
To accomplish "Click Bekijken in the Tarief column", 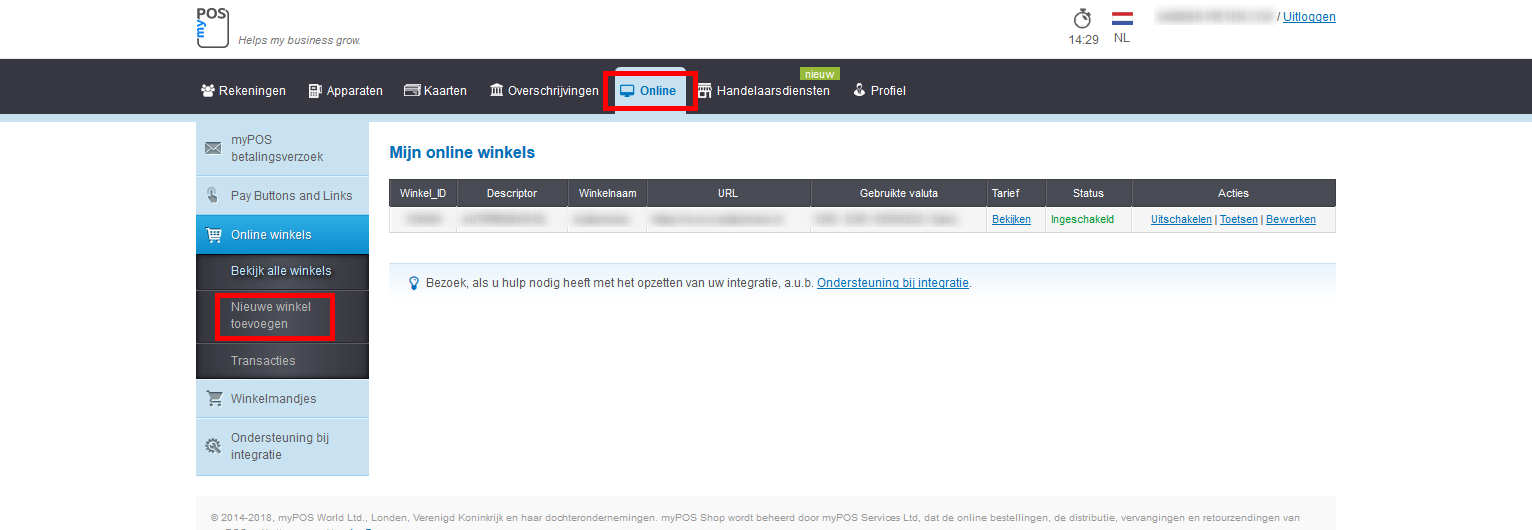I will point(1011,219).
